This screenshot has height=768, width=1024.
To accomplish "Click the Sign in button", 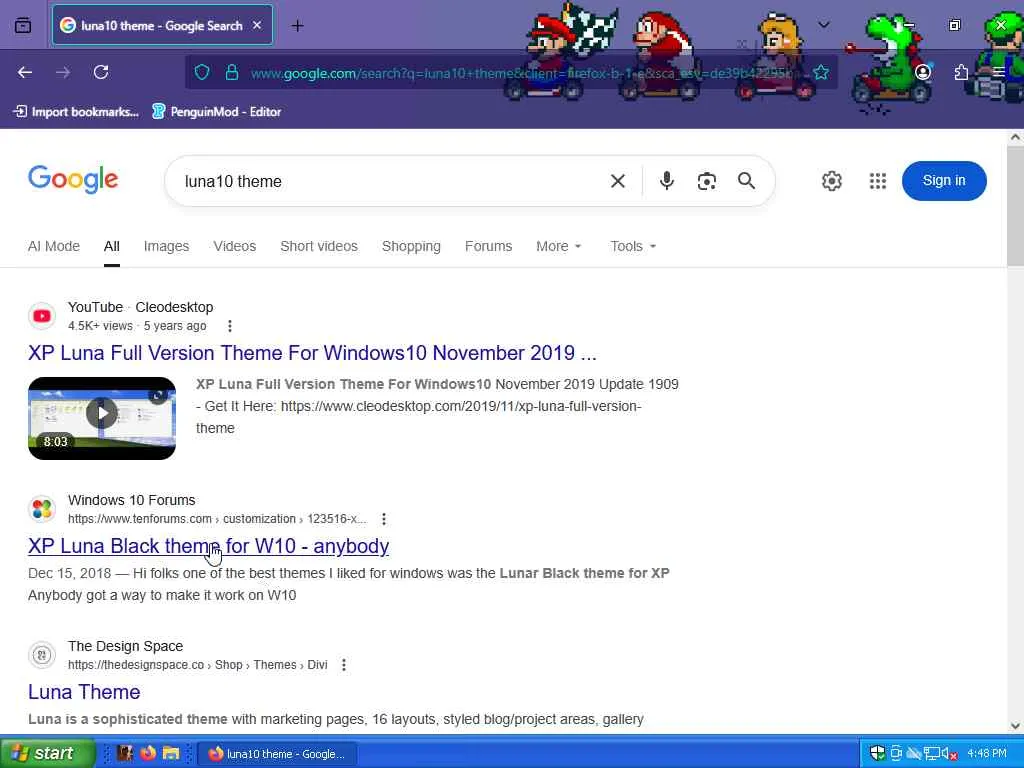I will tap(944, 181).
